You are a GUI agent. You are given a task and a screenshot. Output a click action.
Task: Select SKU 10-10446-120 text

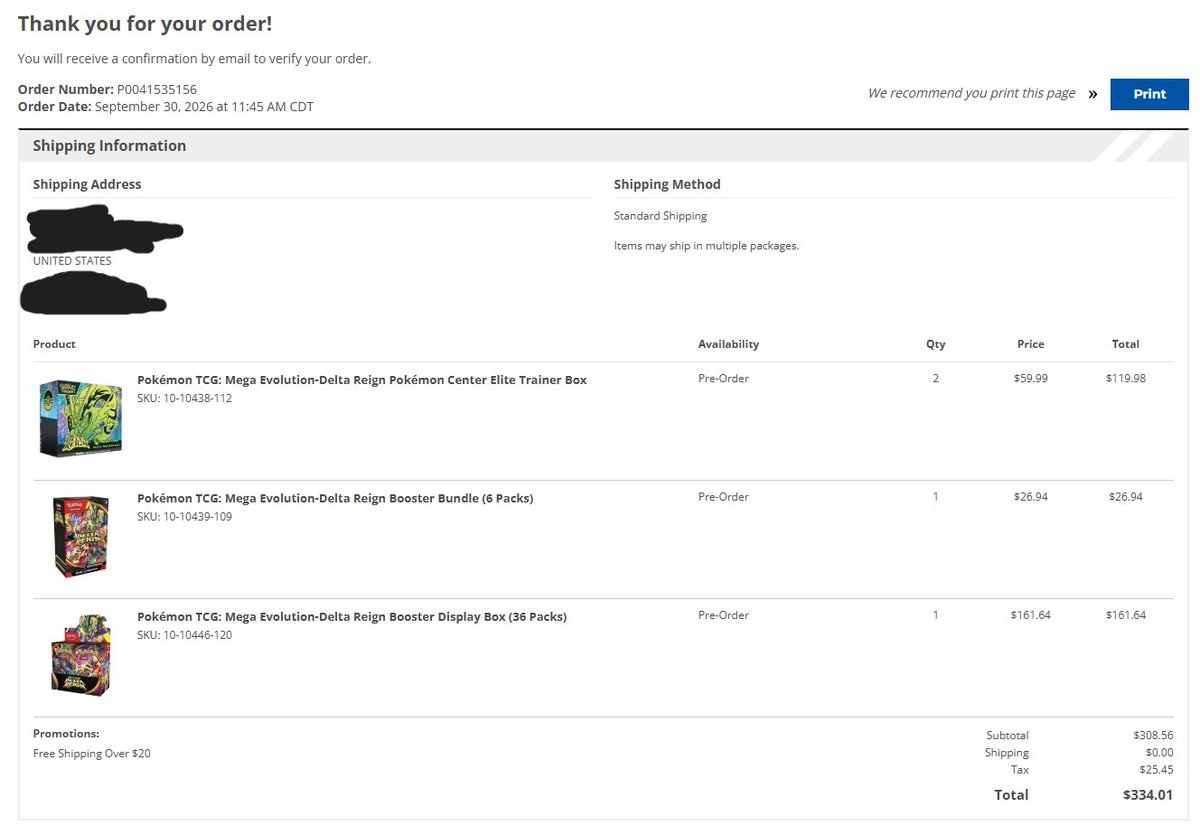[x=185, y=635]
